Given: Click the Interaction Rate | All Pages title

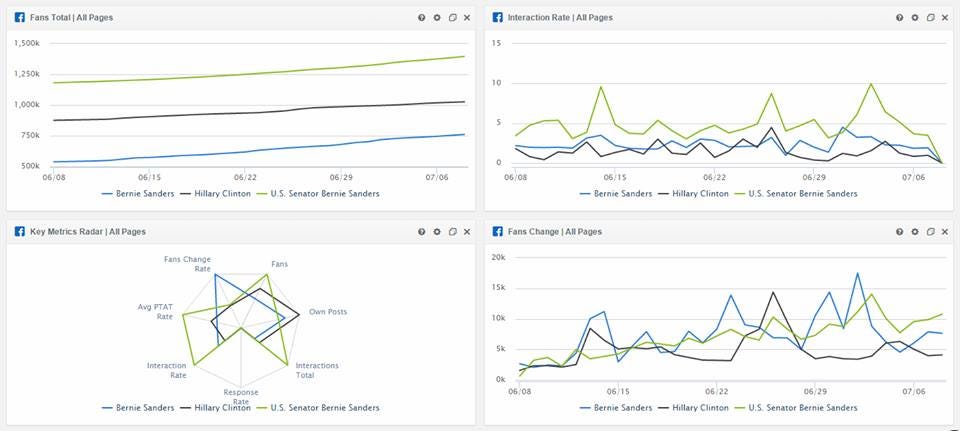Looking at the screenshot, I should coord(560,18).
